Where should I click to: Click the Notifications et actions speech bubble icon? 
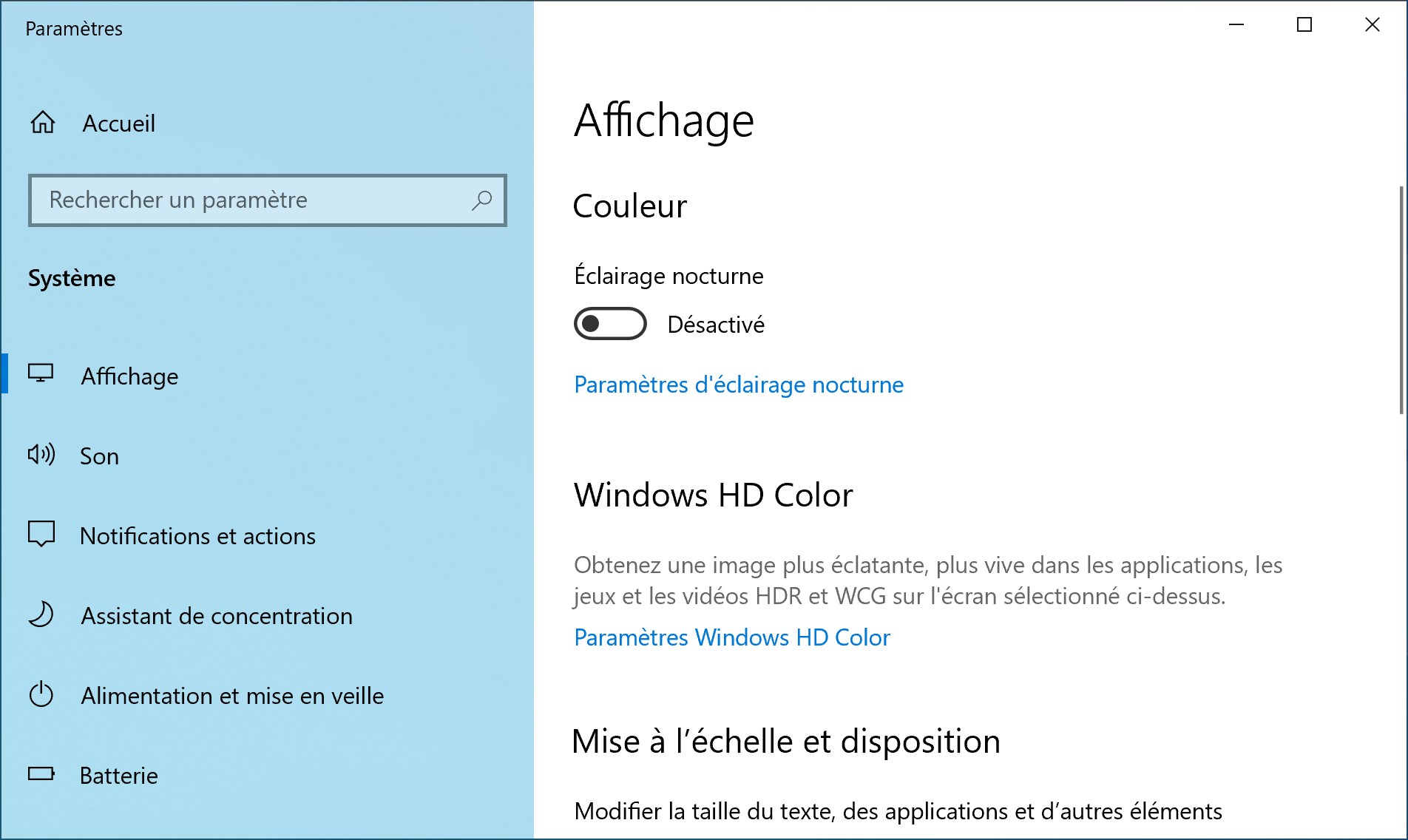tap(41, 534)
